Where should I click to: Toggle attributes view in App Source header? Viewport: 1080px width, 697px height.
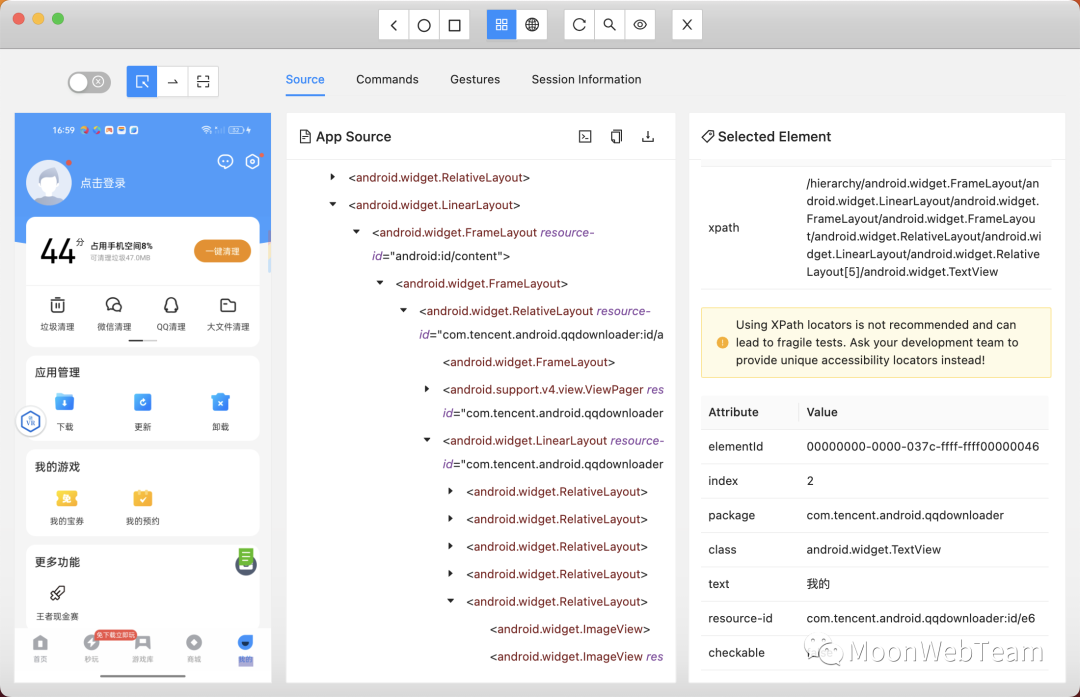pyautogui.click(x=585, y=136)
